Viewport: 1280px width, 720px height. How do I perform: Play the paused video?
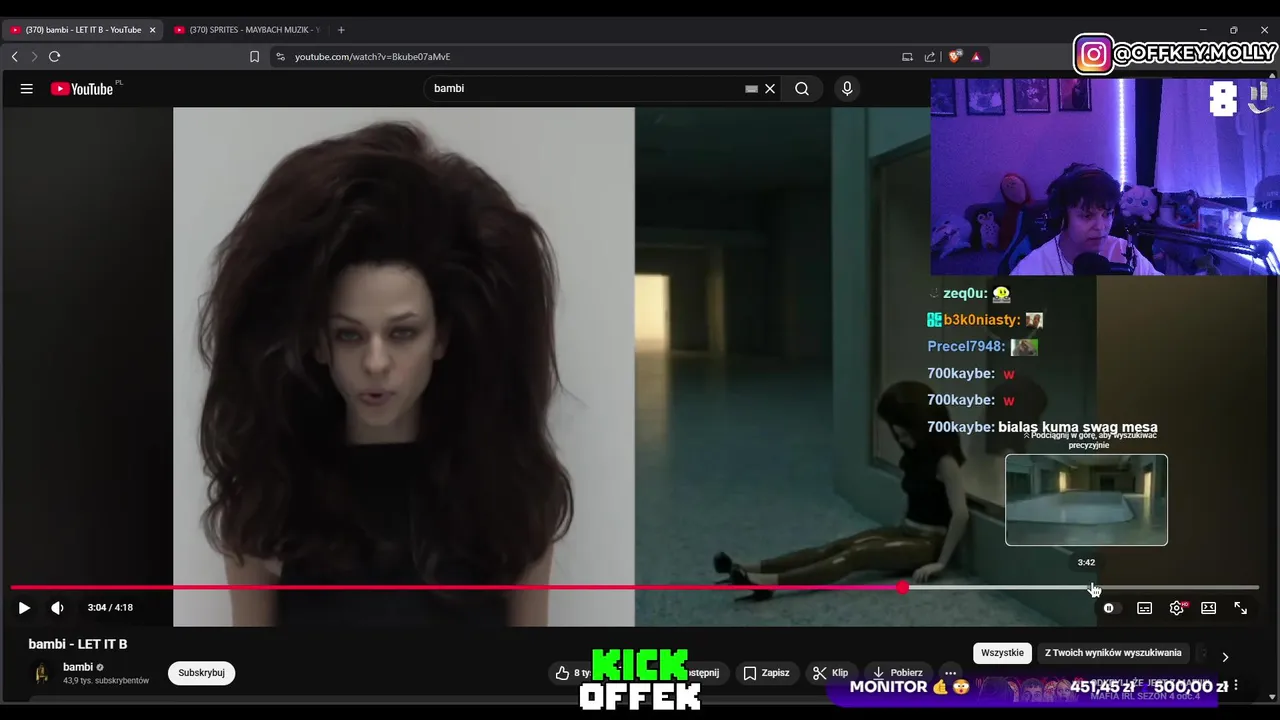24,607
